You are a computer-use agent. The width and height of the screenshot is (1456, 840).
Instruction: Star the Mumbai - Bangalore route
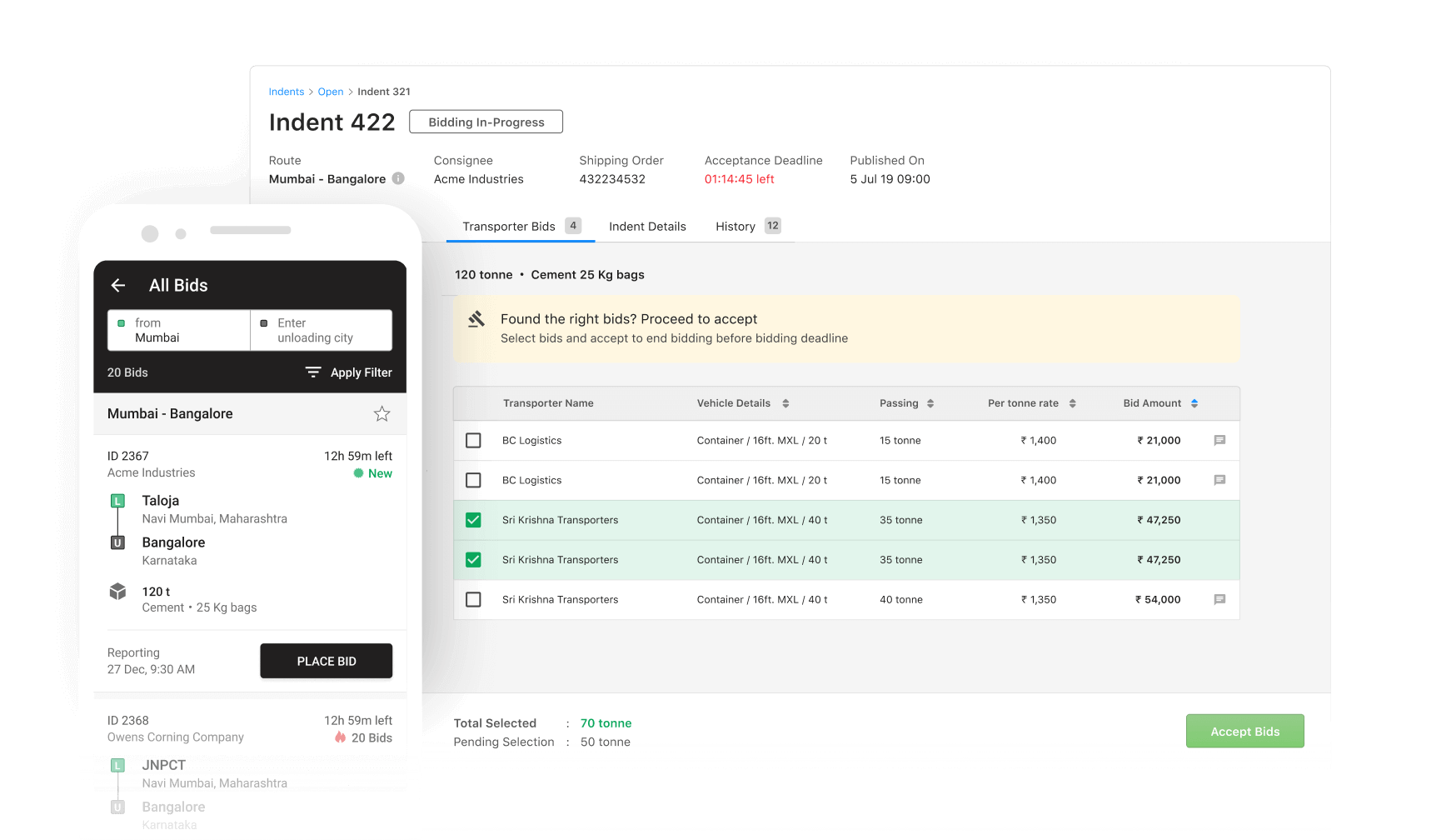pyautogui.click(x=381, y=414)
